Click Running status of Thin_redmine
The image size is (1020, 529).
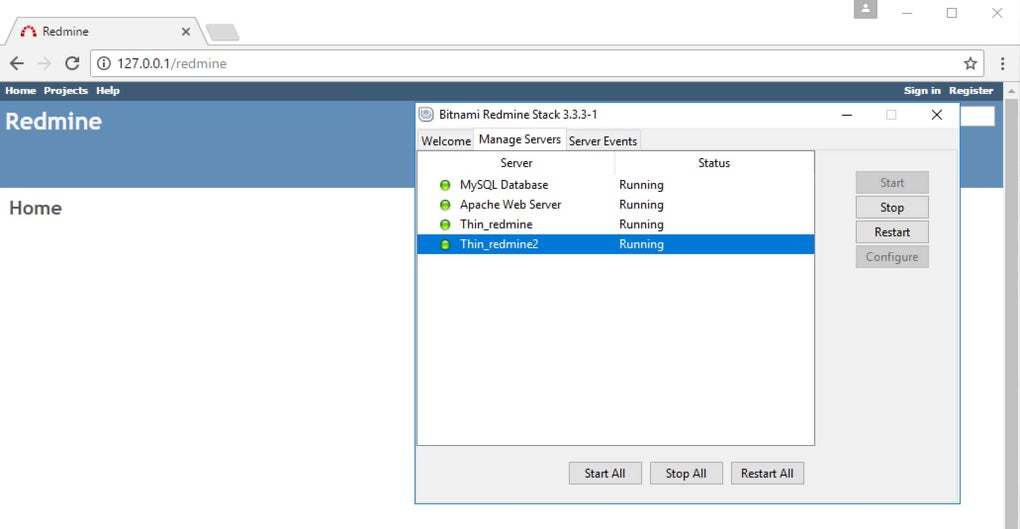[x=641, y=224]
